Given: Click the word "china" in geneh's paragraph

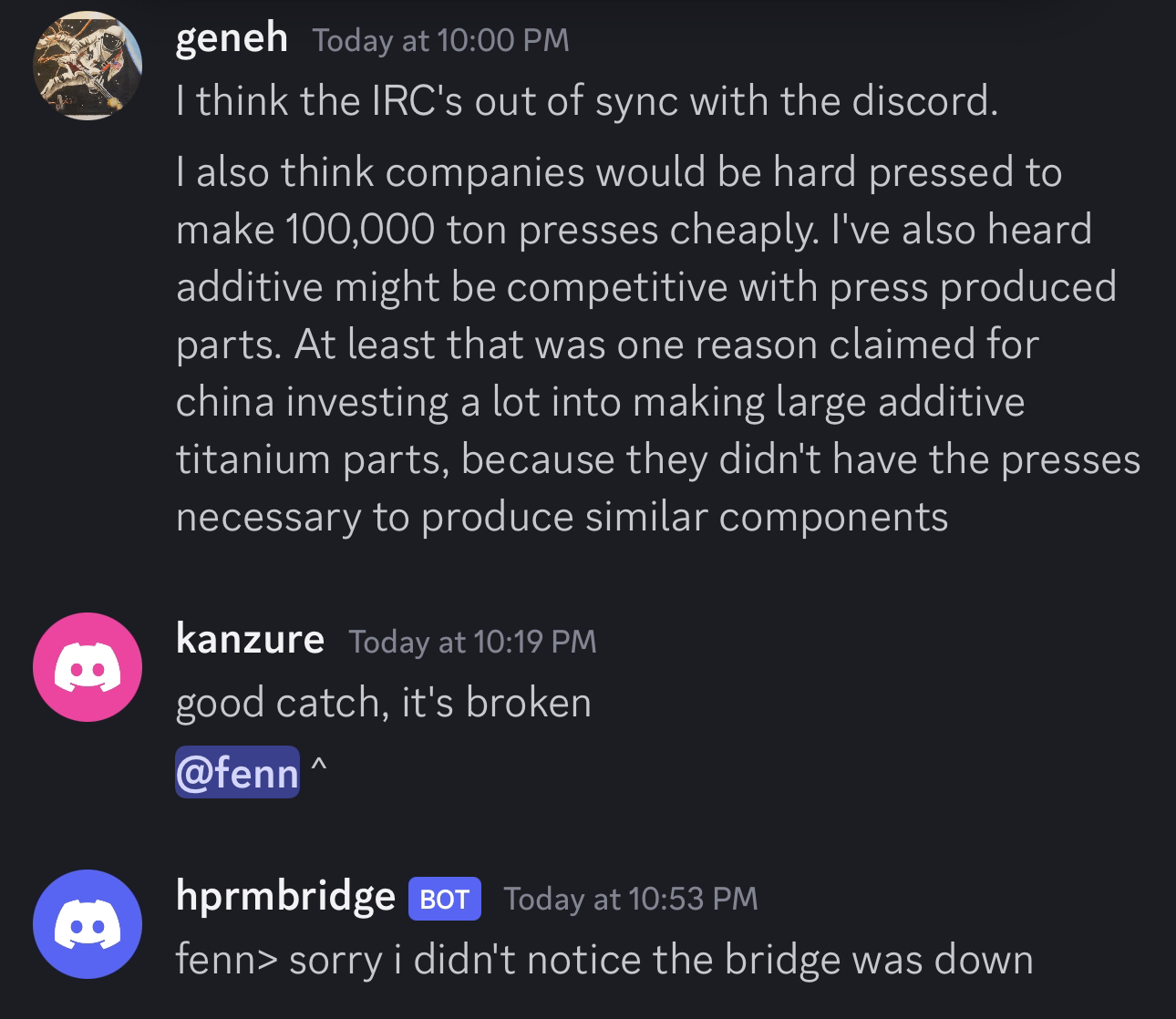Looking at the screenshot, I should click(224, 402).
